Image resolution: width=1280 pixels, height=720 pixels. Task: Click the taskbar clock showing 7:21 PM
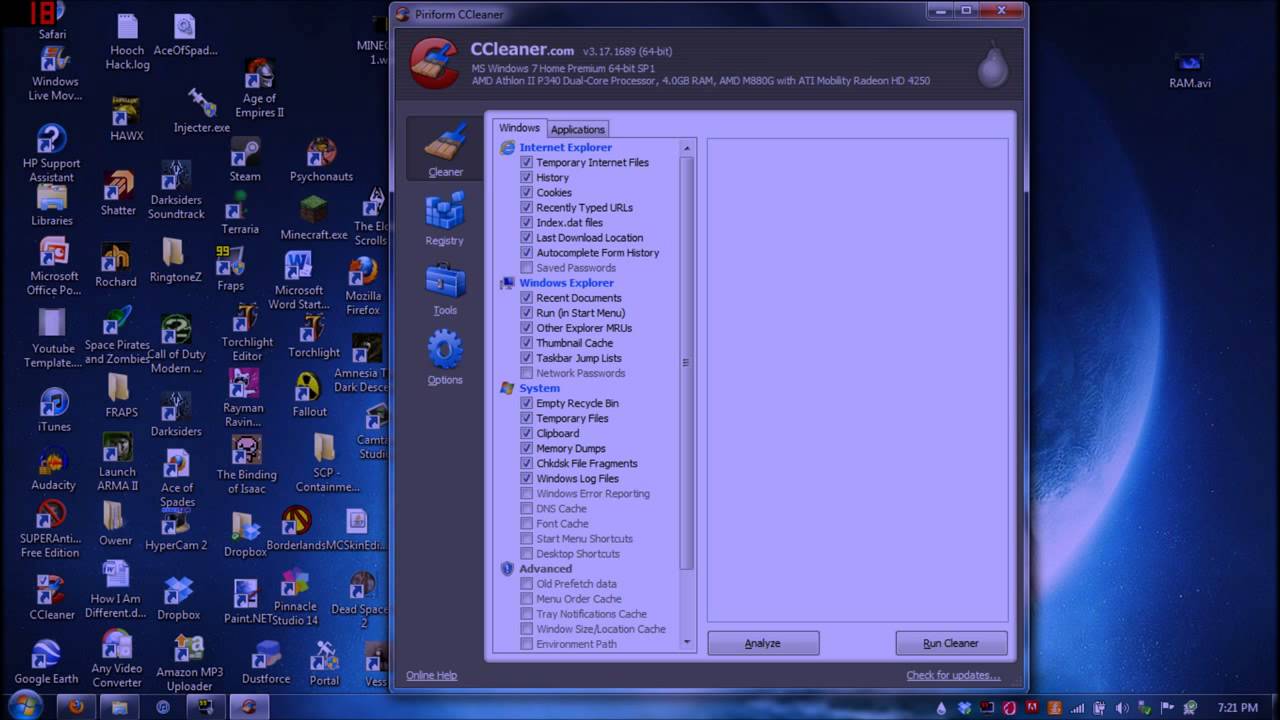coord(1238,707)
